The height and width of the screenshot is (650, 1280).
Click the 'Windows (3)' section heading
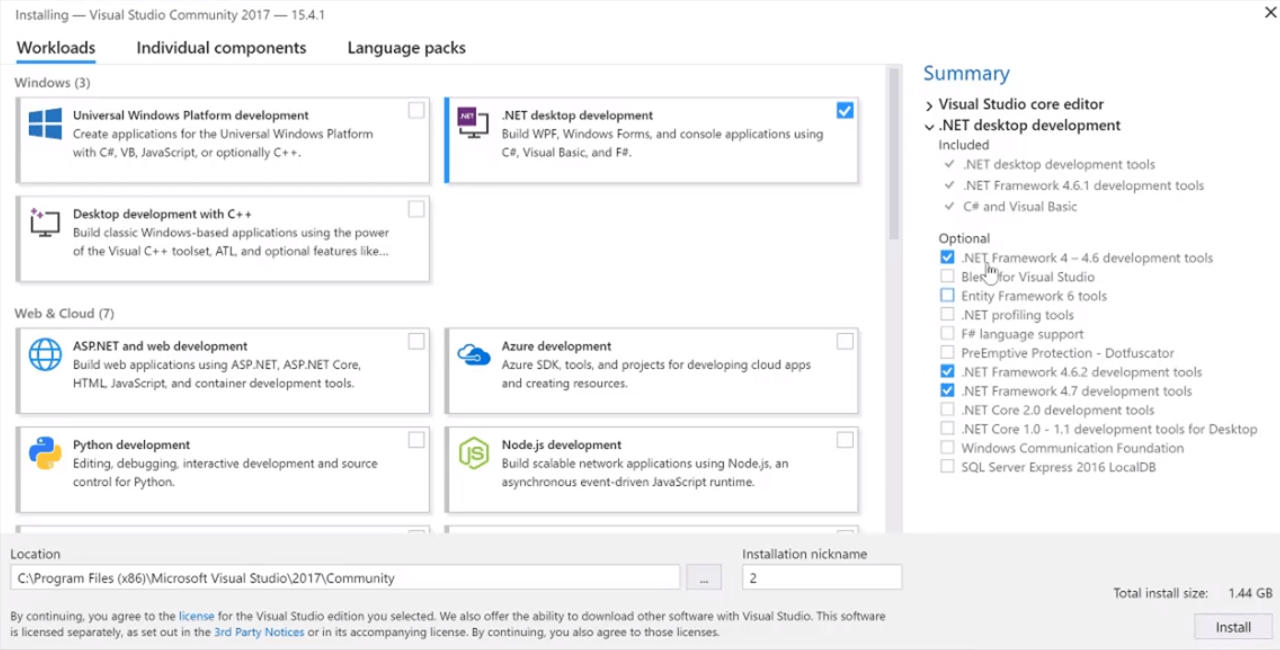(52, 82)
